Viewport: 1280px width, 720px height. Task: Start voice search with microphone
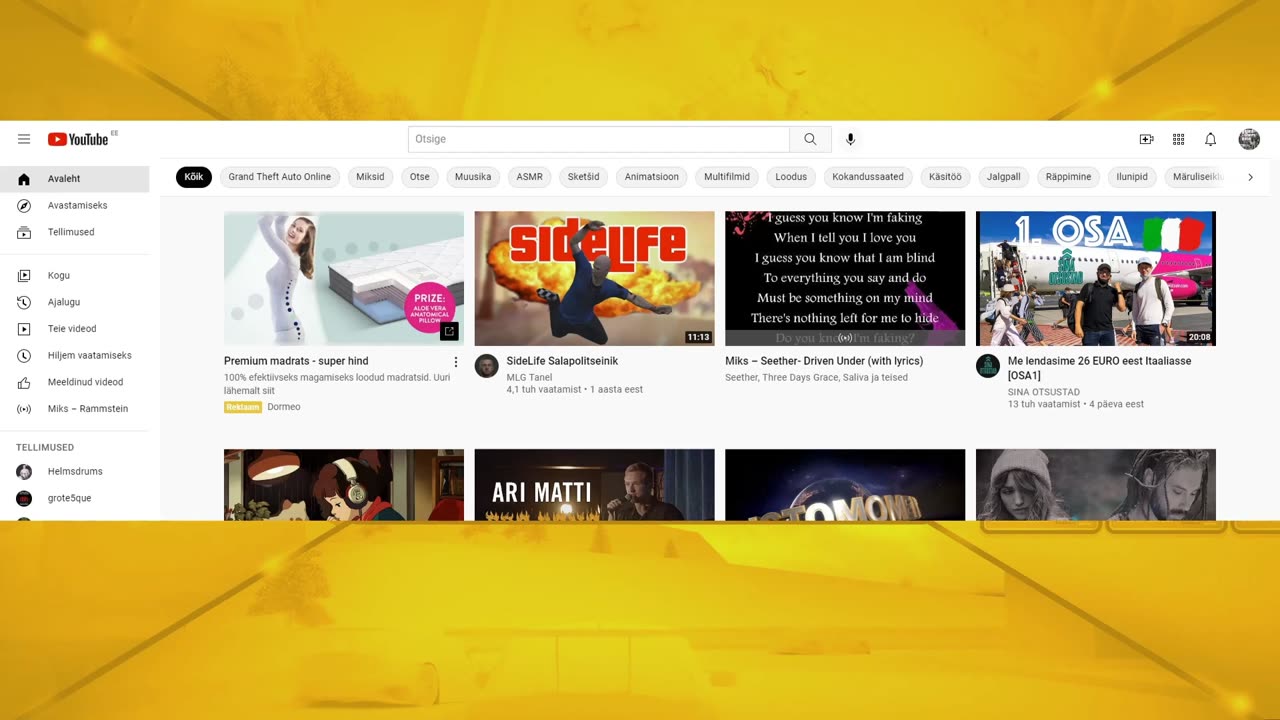tap(850, 139)
